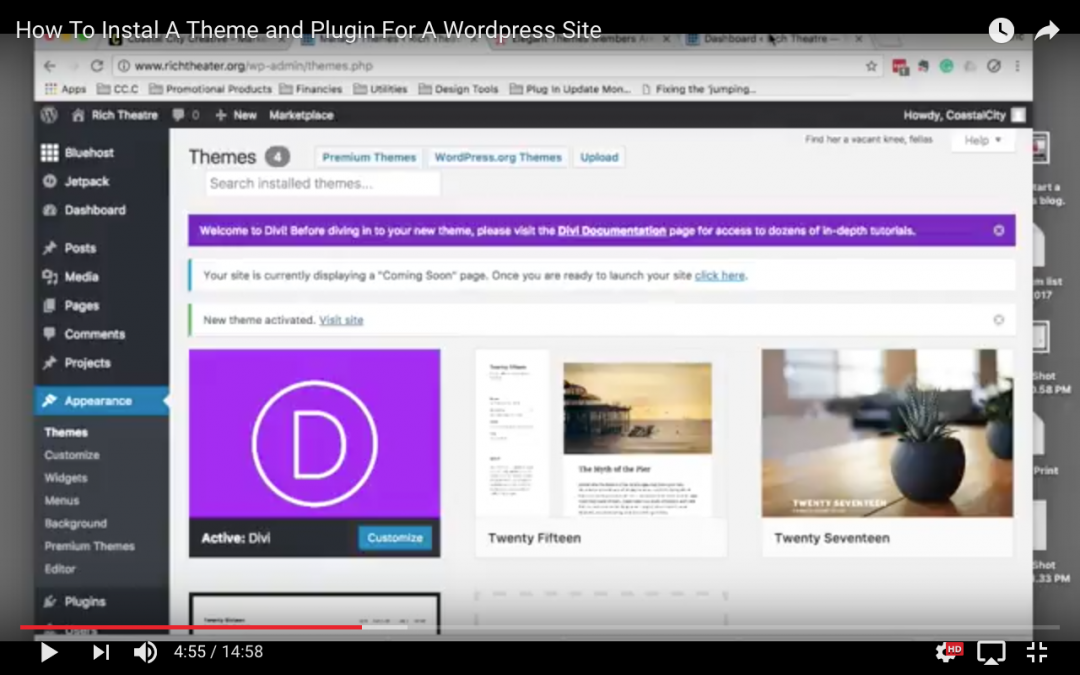Open Background submenu item
The width and height of the screenshot is (1080, 675).
76,523
